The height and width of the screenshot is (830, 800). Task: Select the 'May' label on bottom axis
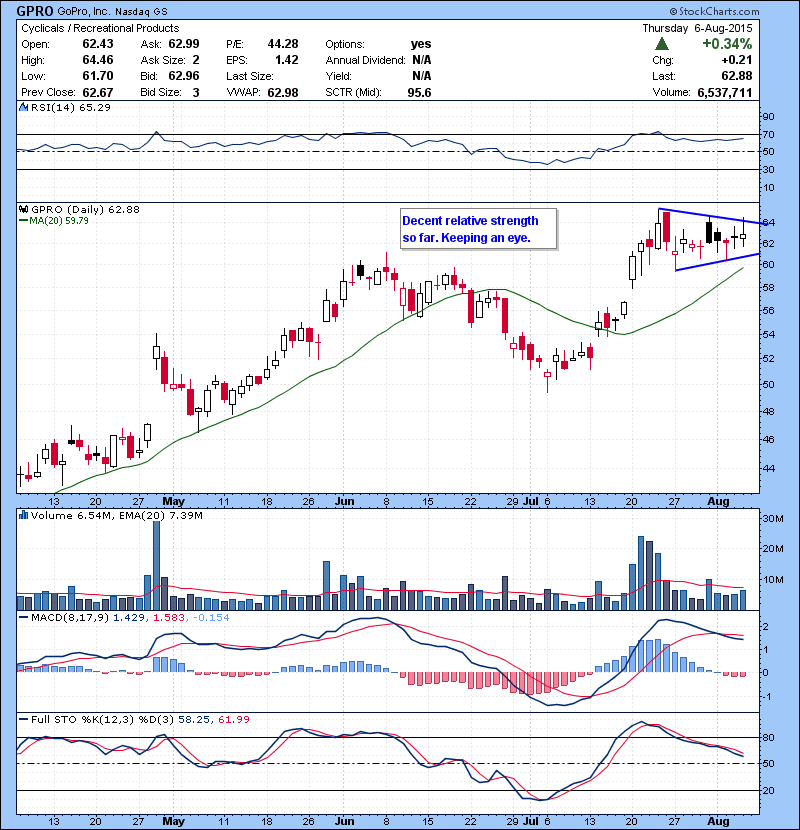[172, 823]
